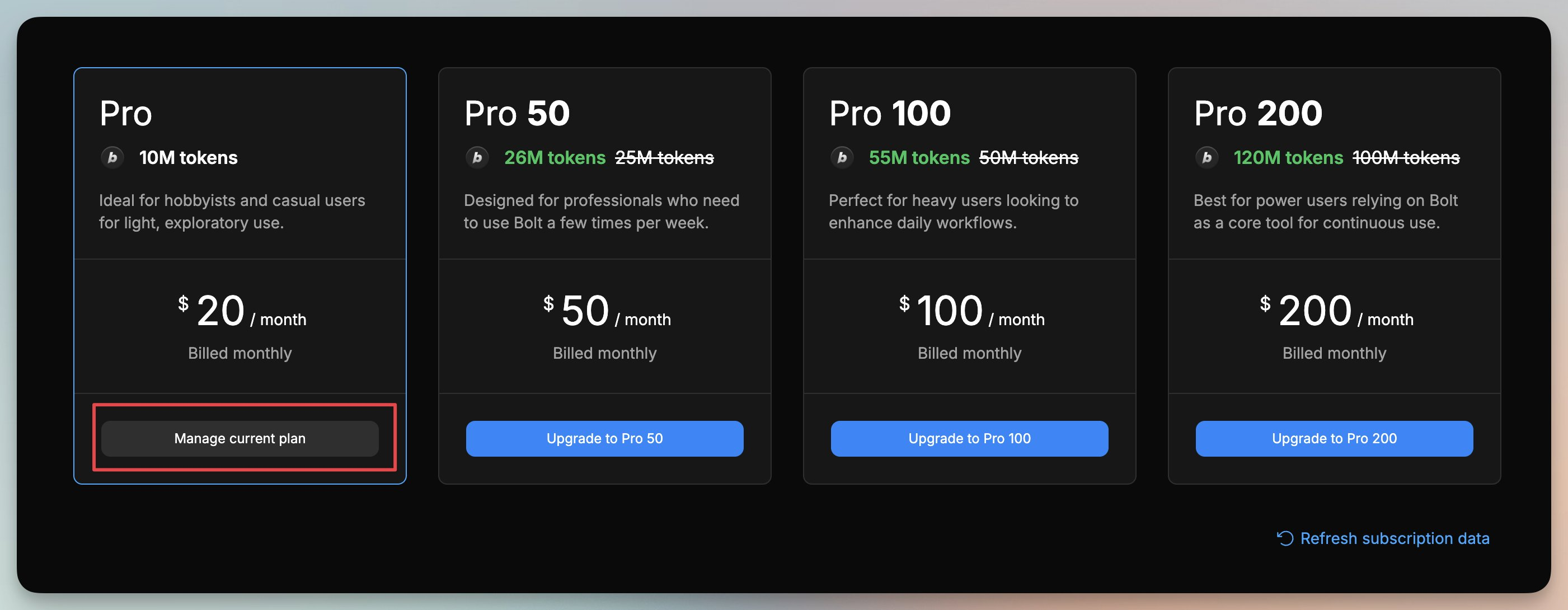Click the $20 / month price
Viewport: 1568px width, 610px height.
[x=242, y=311]
